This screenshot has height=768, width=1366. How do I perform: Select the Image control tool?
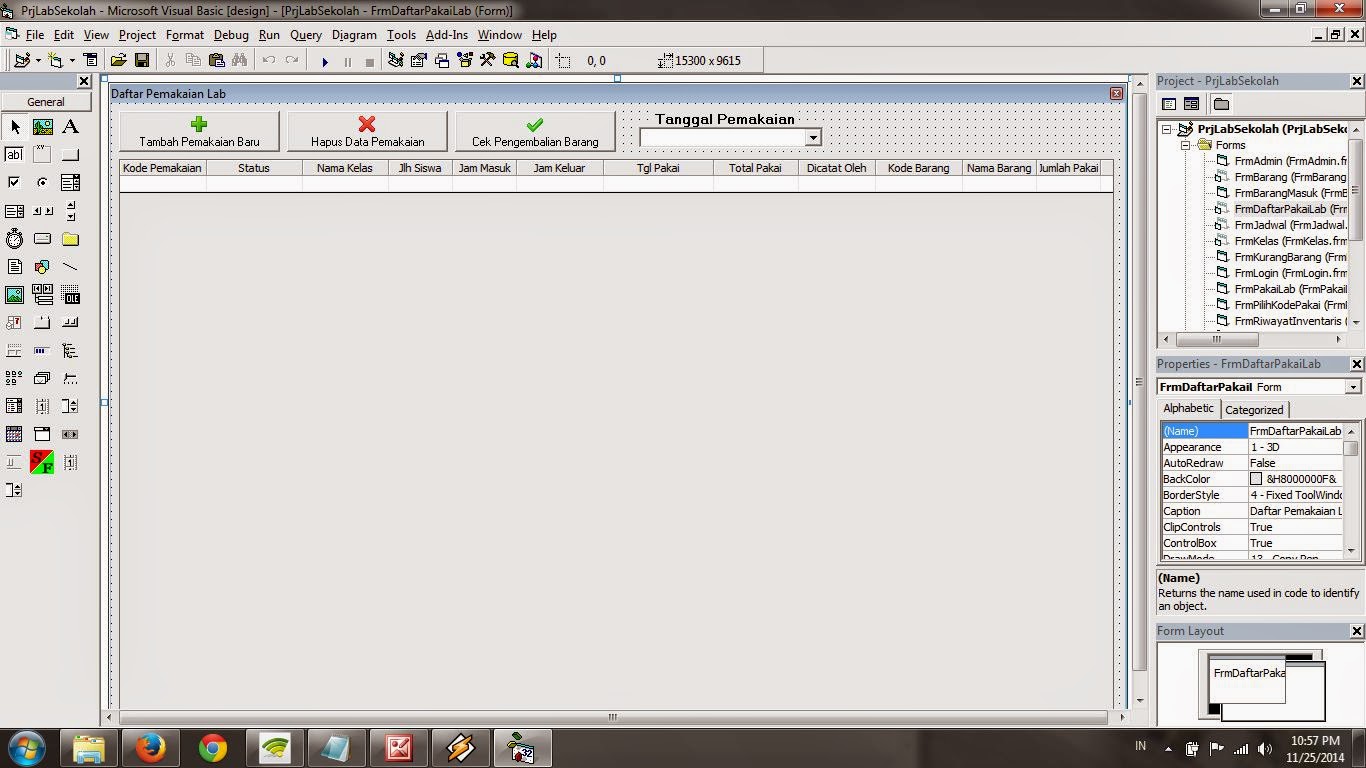14,295
